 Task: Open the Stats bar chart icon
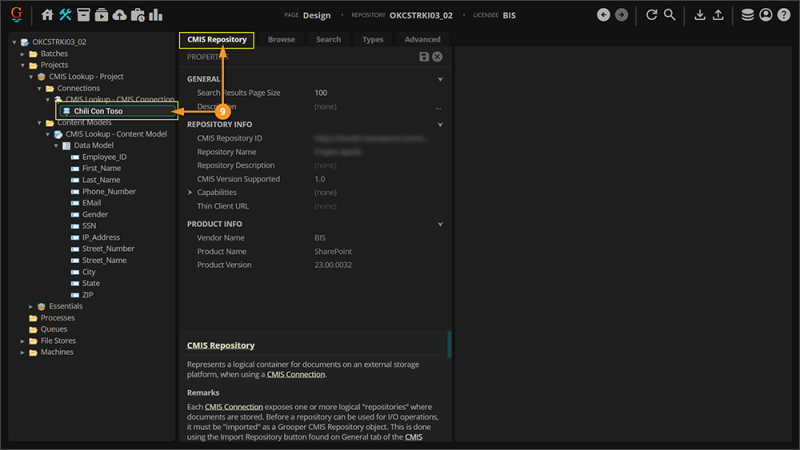pos(155,15)
